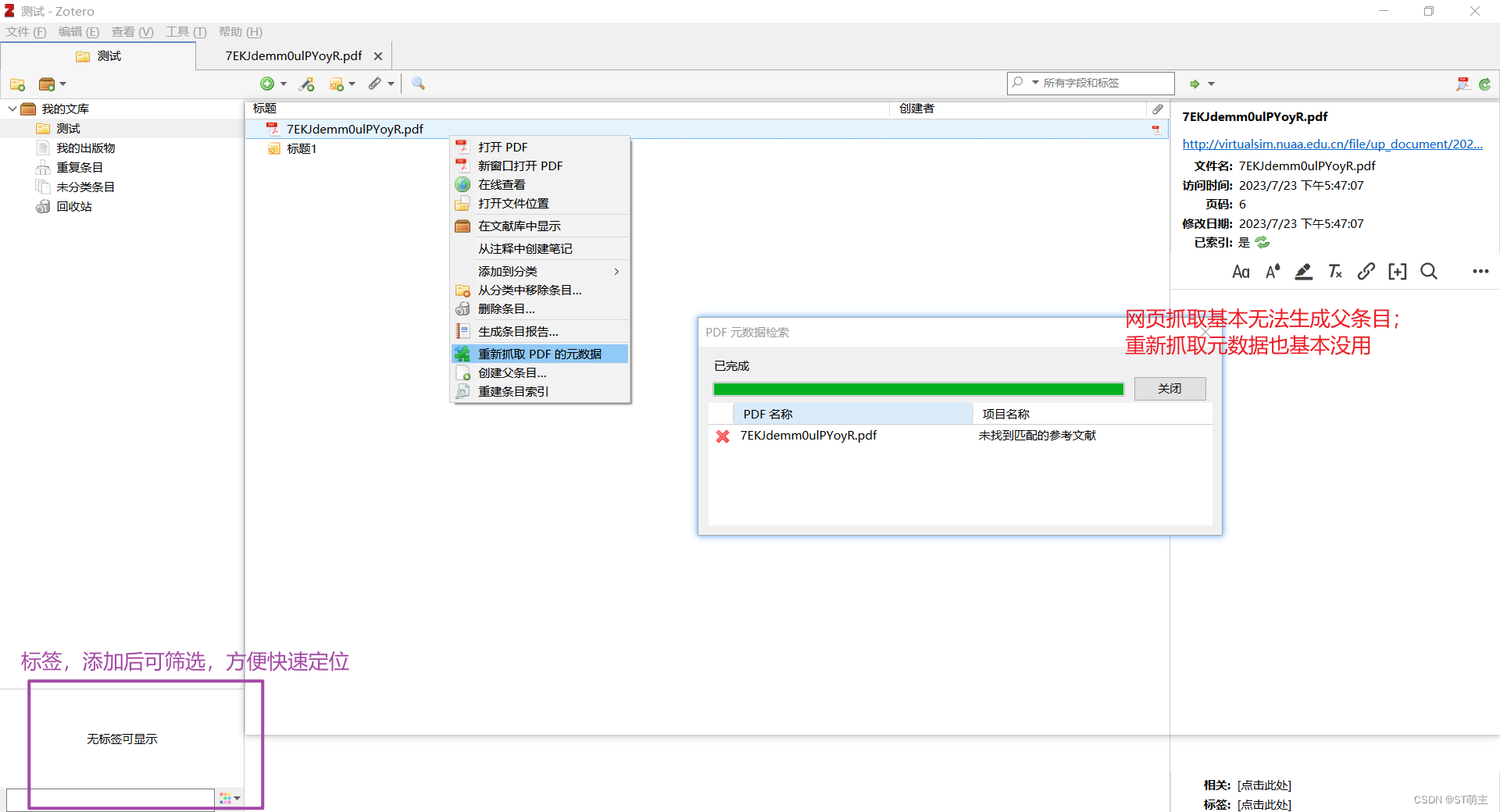This screenshot has width=1500, height=812.
Task: Click the red X failure icon in the retrieval list
Action: coord(723,436)
